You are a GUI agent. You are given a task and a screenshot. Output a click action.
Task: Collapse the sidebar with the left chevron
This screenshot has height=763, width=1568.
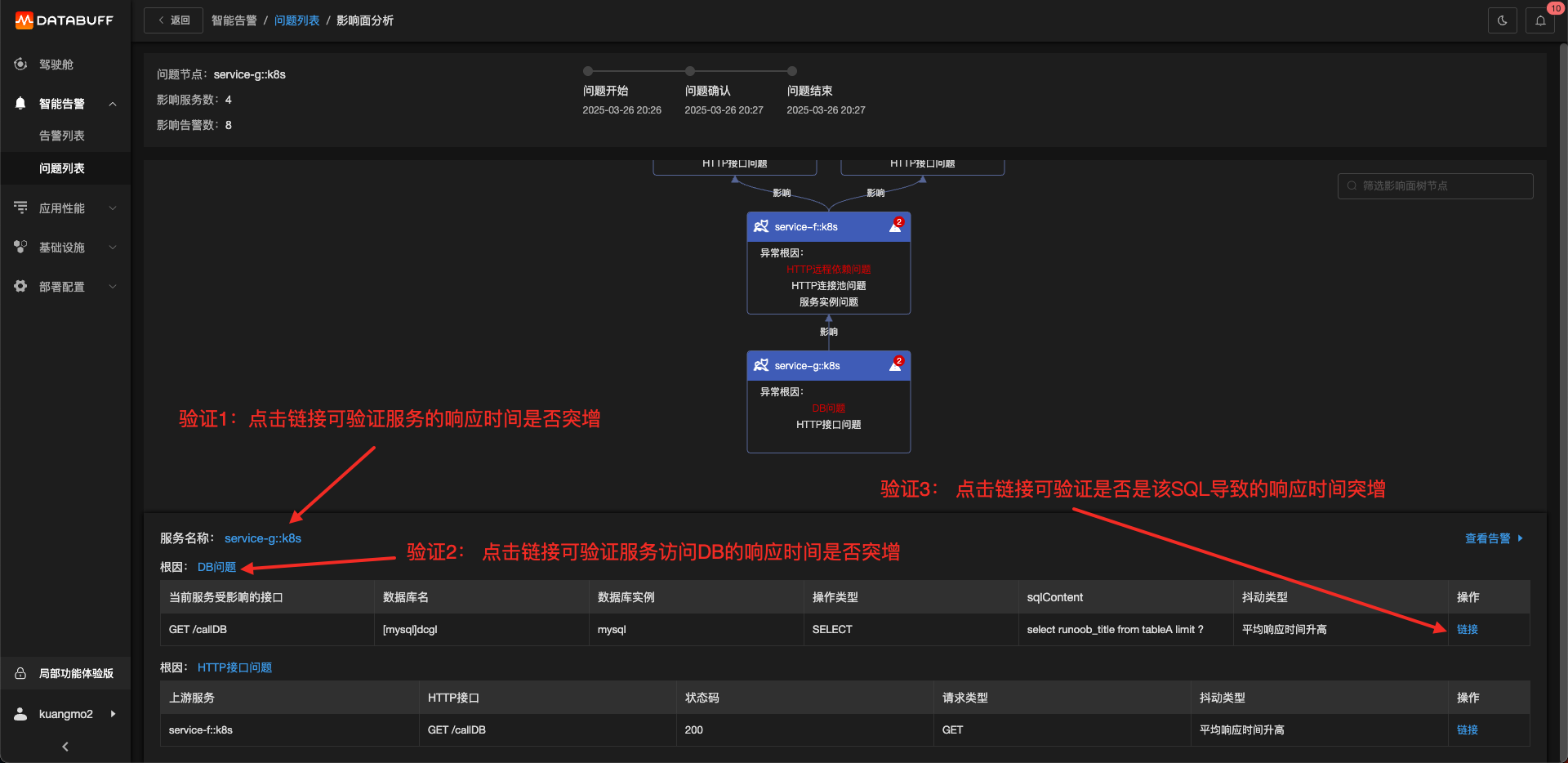coord(65,746)
